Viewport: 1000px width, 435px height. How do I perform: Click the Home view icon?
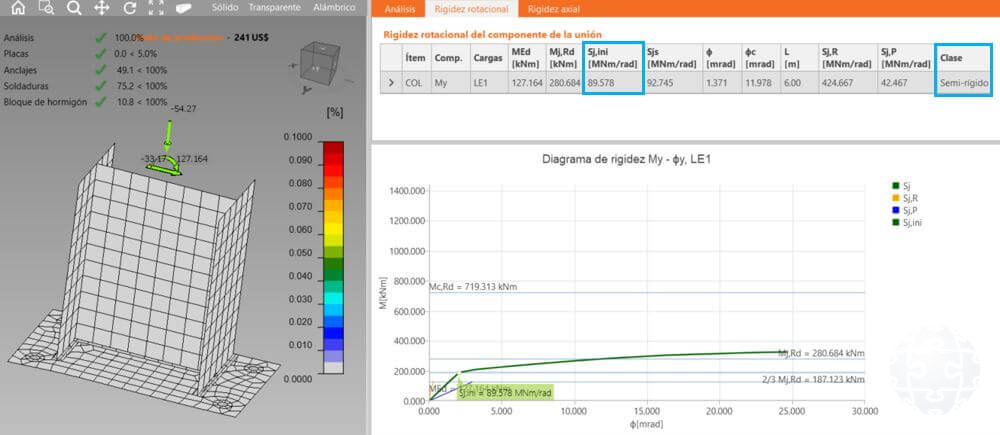point(18,8)
